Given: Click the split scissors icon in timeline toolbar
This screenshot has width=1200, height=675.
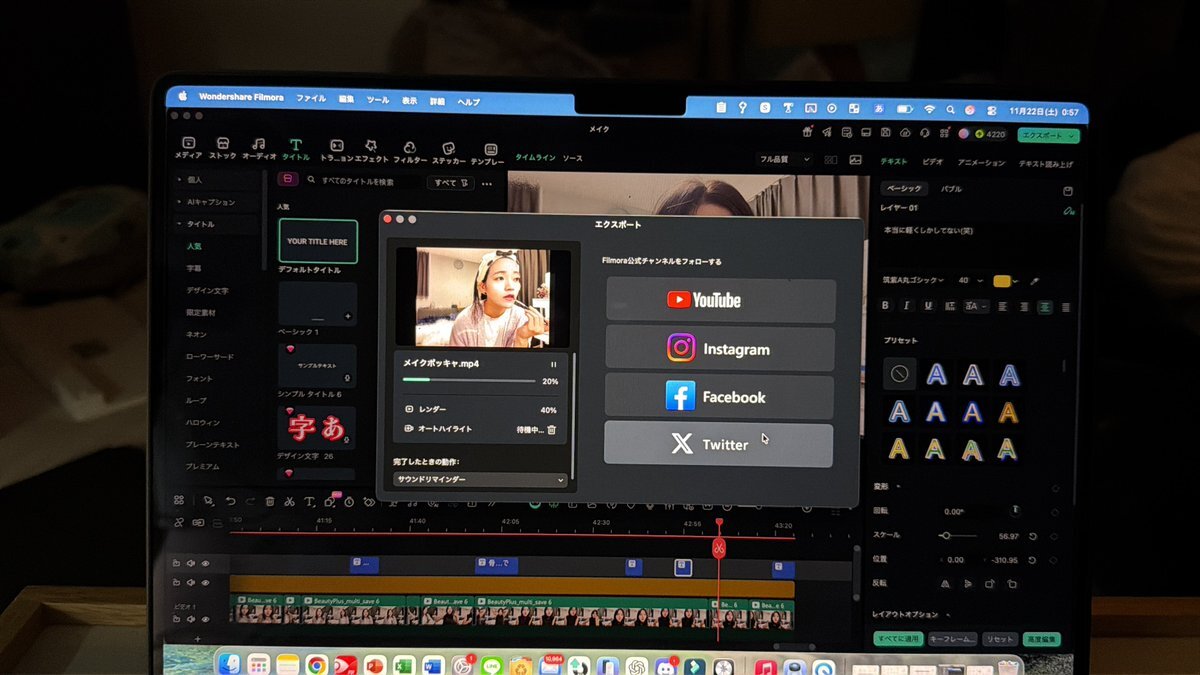Looking at the screenshot, I should click(288, 502).
